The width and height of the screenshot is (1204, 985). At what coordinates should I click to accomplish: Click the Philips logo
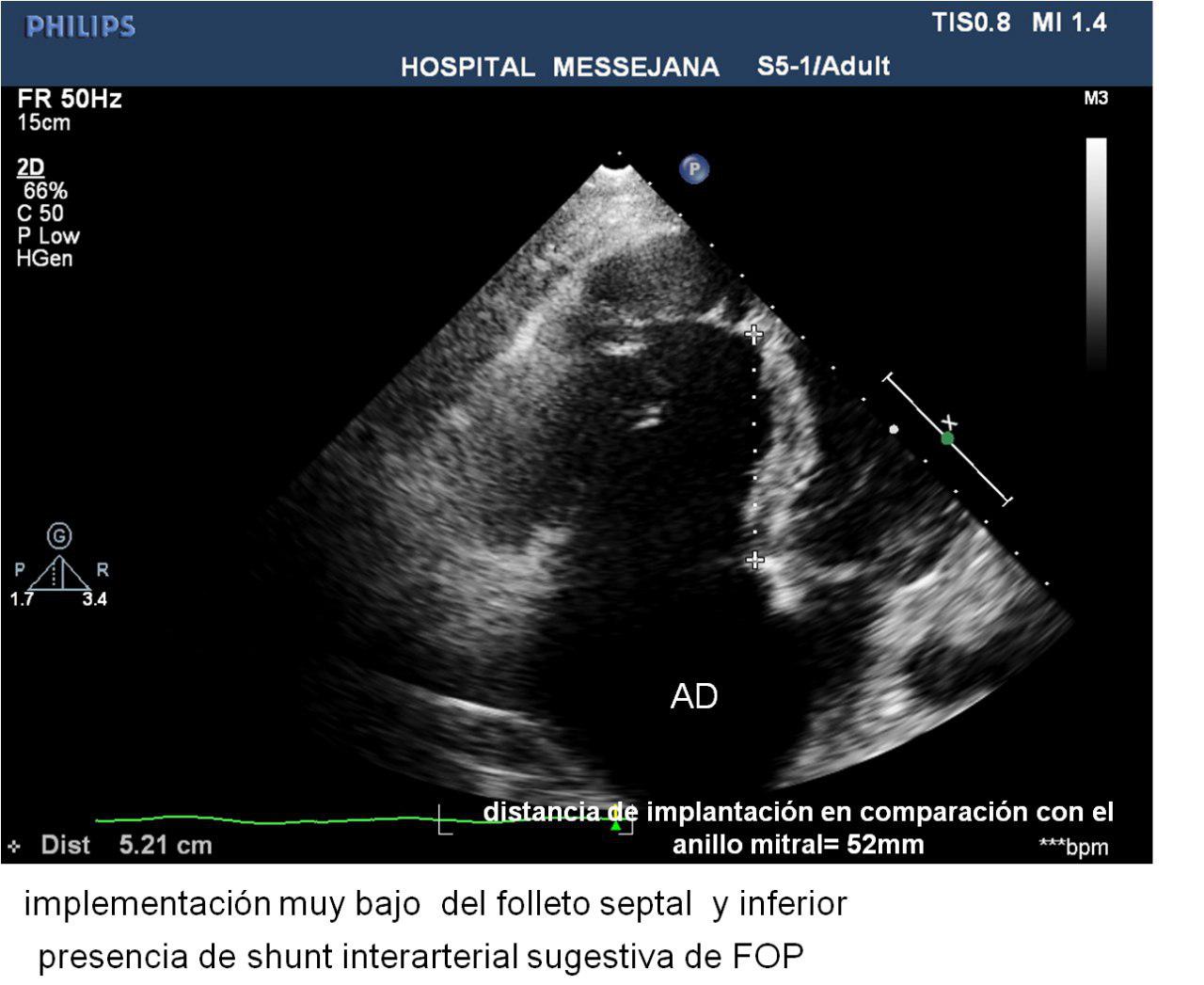click(x=81, y=26)
